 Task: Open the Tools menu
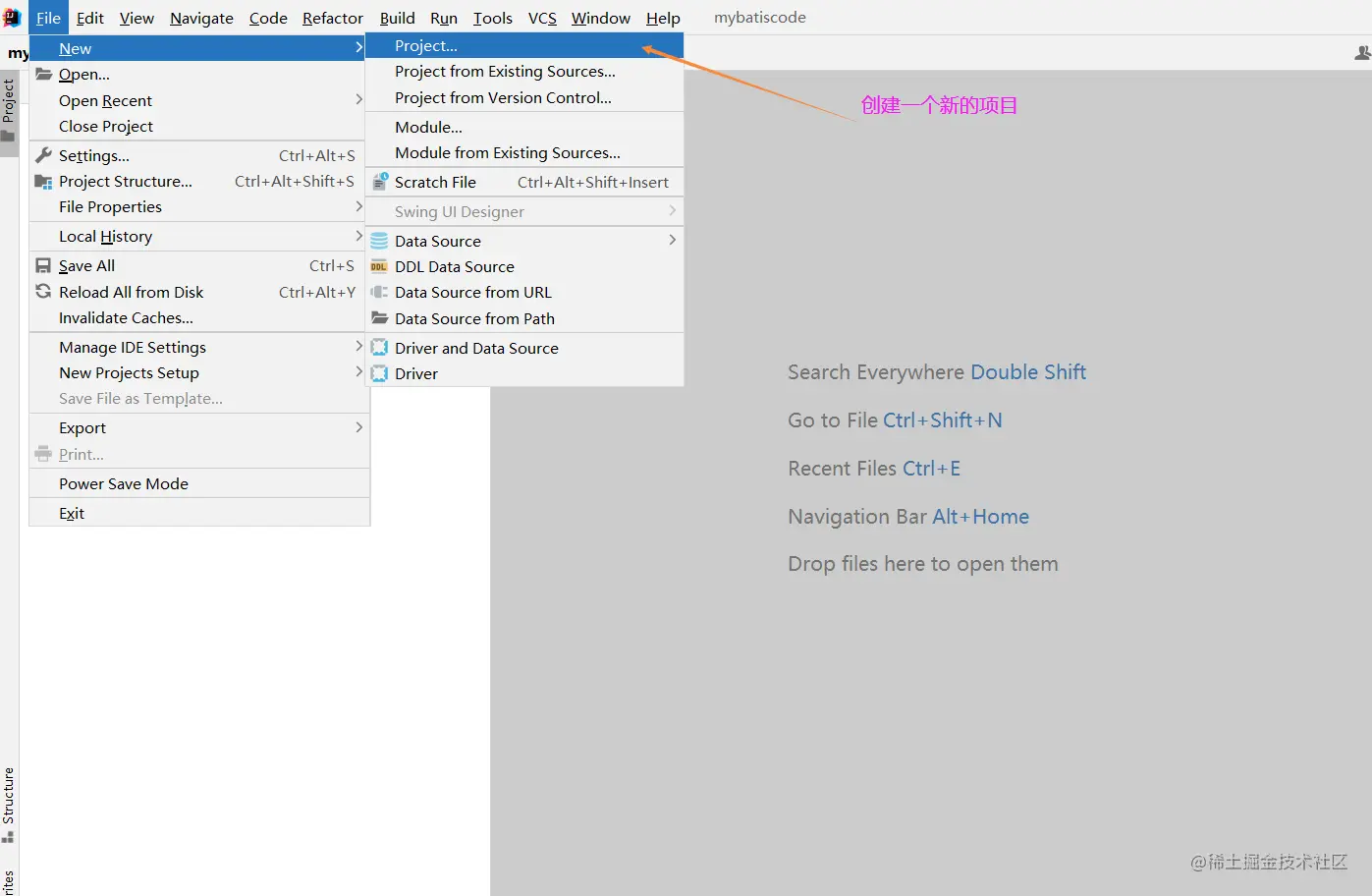(492, 18)
